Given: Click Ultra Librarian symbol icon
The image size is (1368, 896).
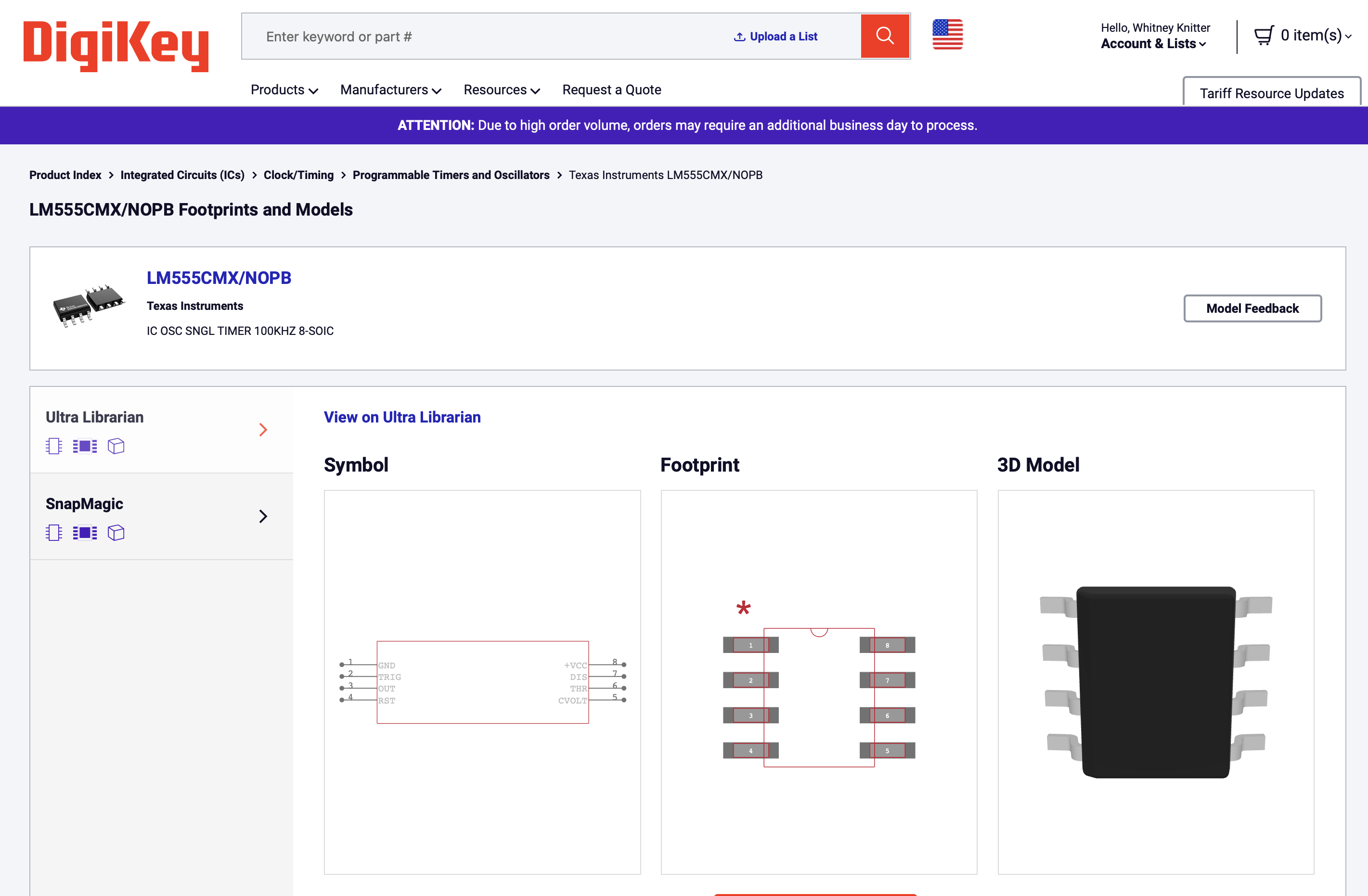Looking at the screenshot, I should coord(54,446).
